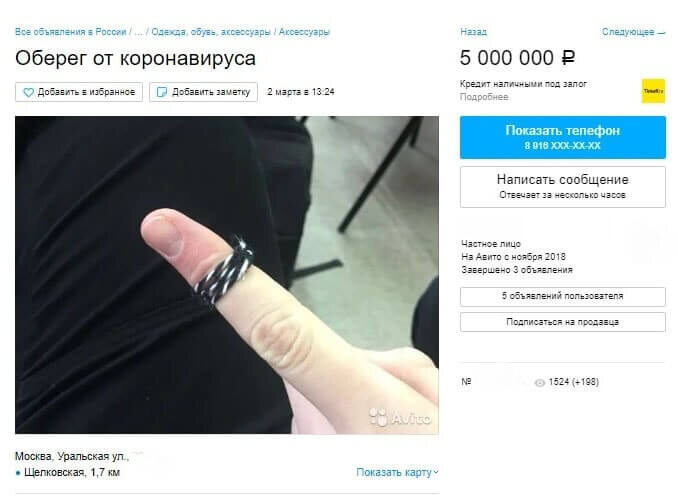Open 5 объявлений пользователя
Viewport: 678px width, 497px height.
563,296
